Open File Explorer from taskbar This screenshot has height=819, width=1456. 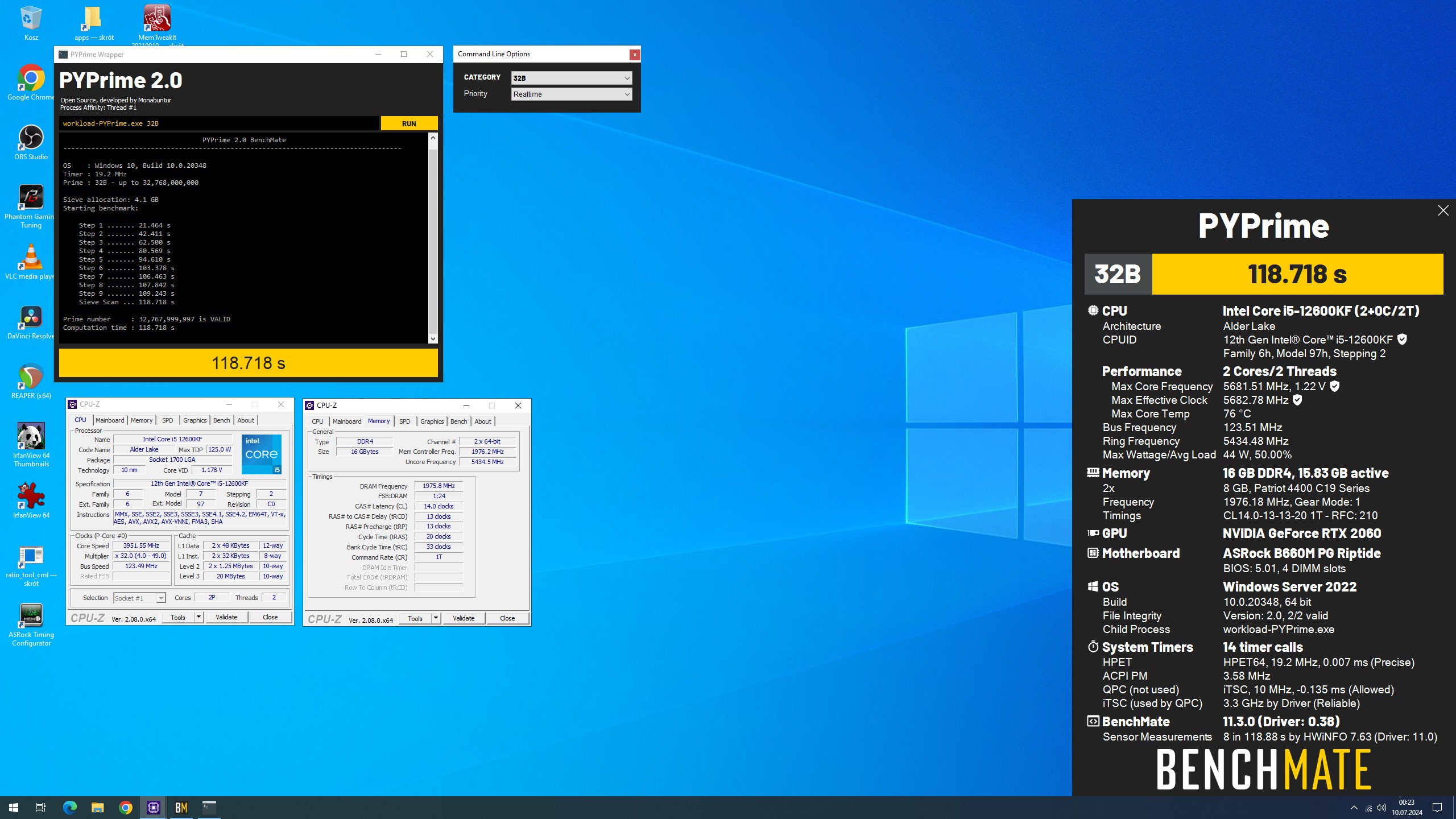pos(97,808)
